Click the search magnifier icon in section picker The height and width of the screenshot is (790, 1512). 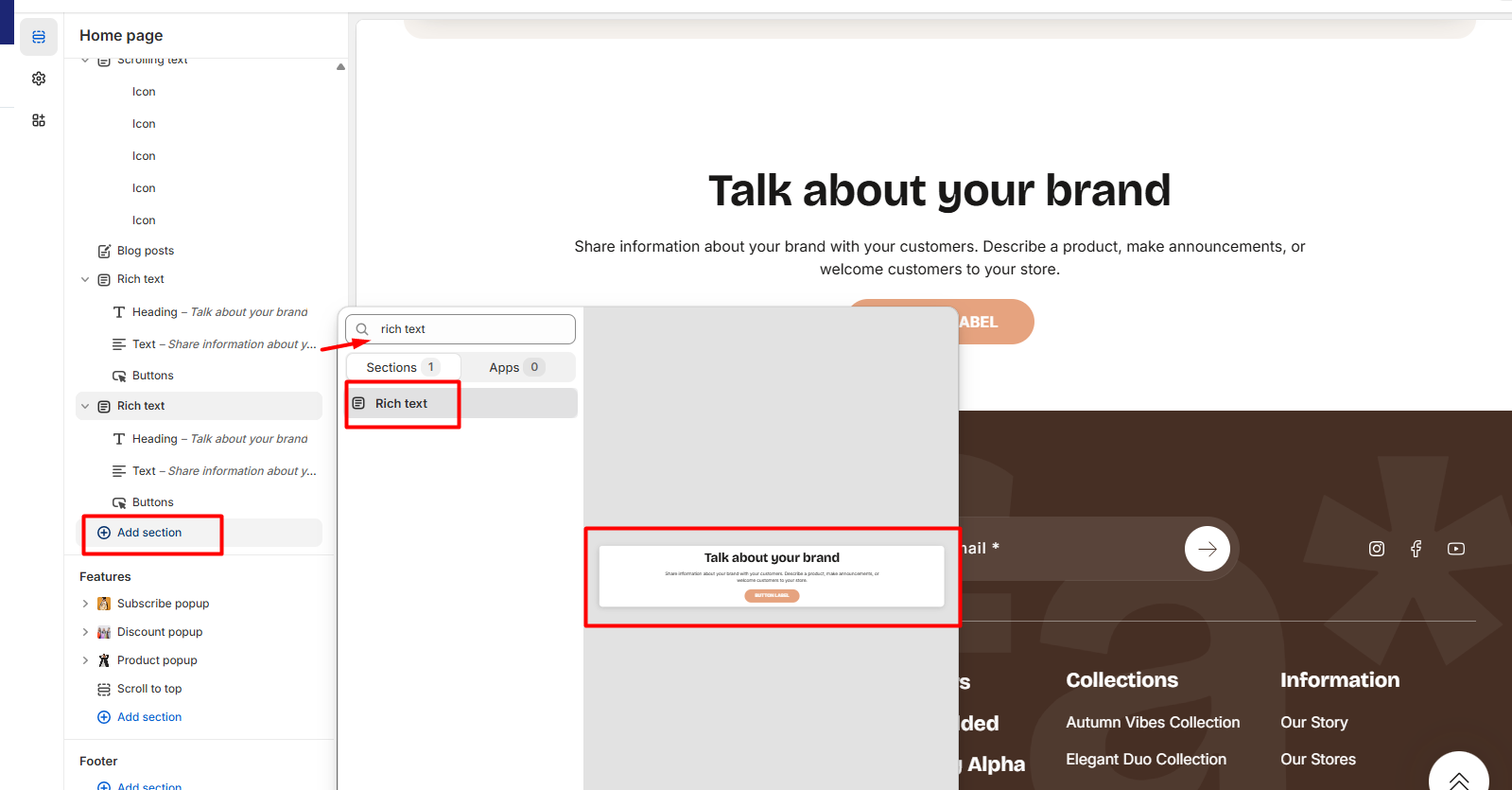pyautogui.click(x=362, y=329)
